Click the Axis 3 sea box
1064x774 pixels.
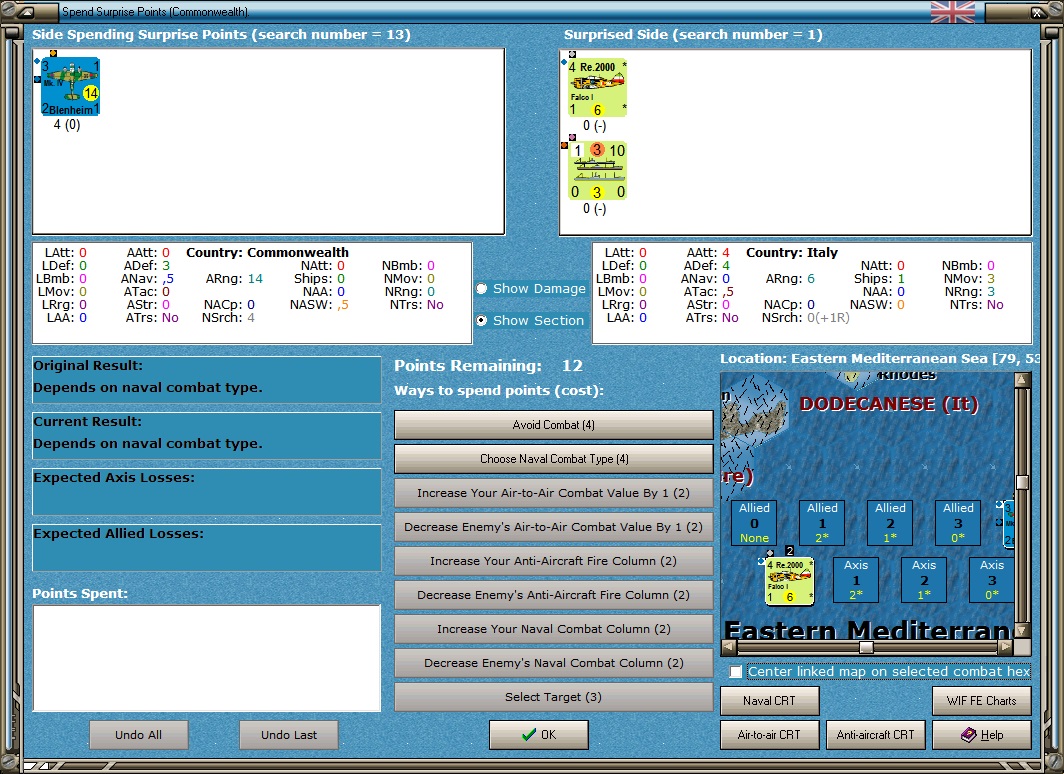pos(991,580)
